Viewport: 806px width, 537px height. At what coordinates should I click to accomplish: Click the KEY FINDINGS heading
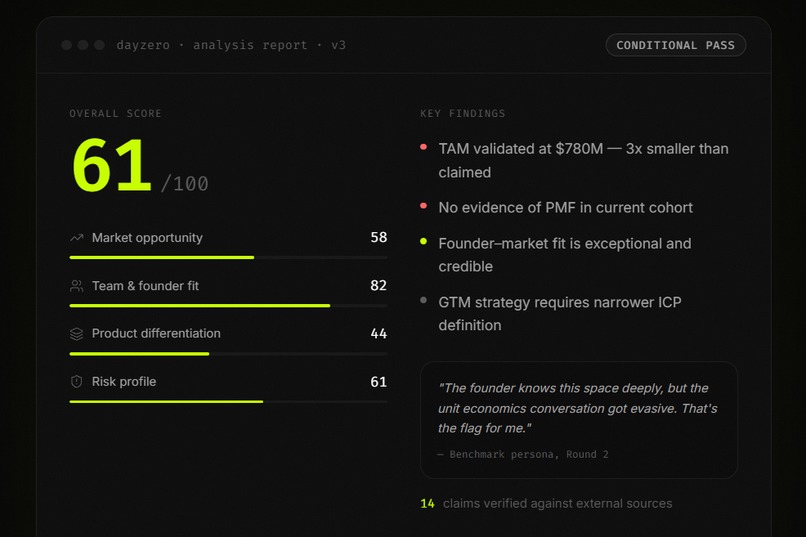pyautogui.click(x=463, y=114)
